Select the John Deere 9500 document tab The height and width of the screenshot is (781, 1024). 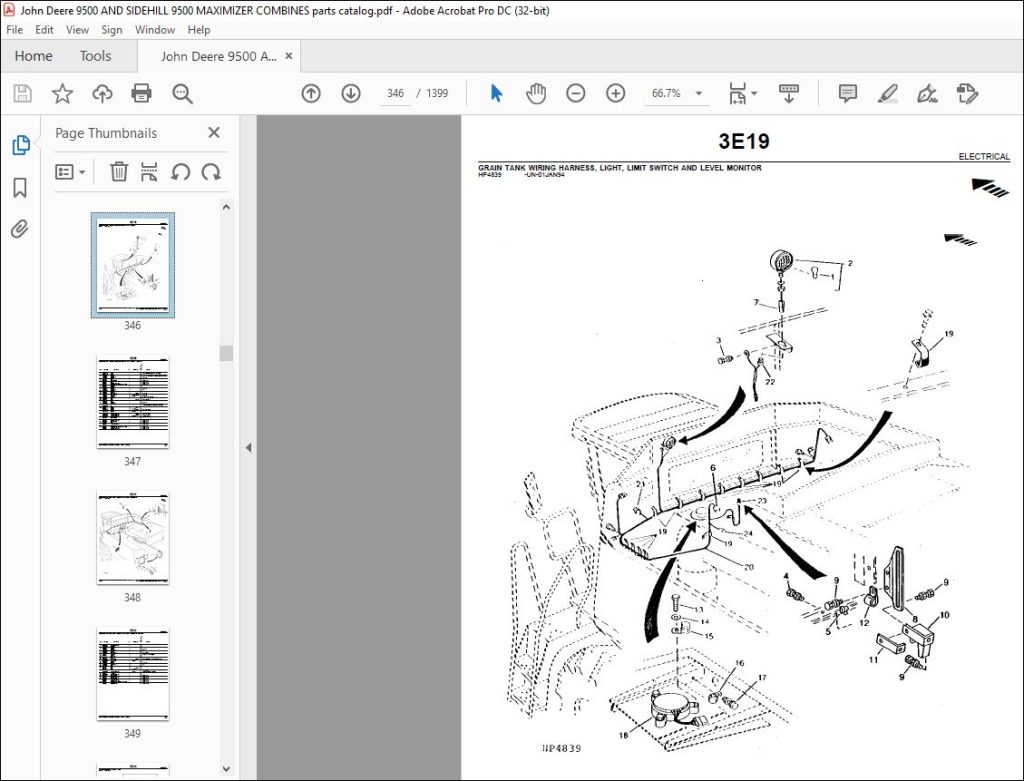click(x=218, y=56)
